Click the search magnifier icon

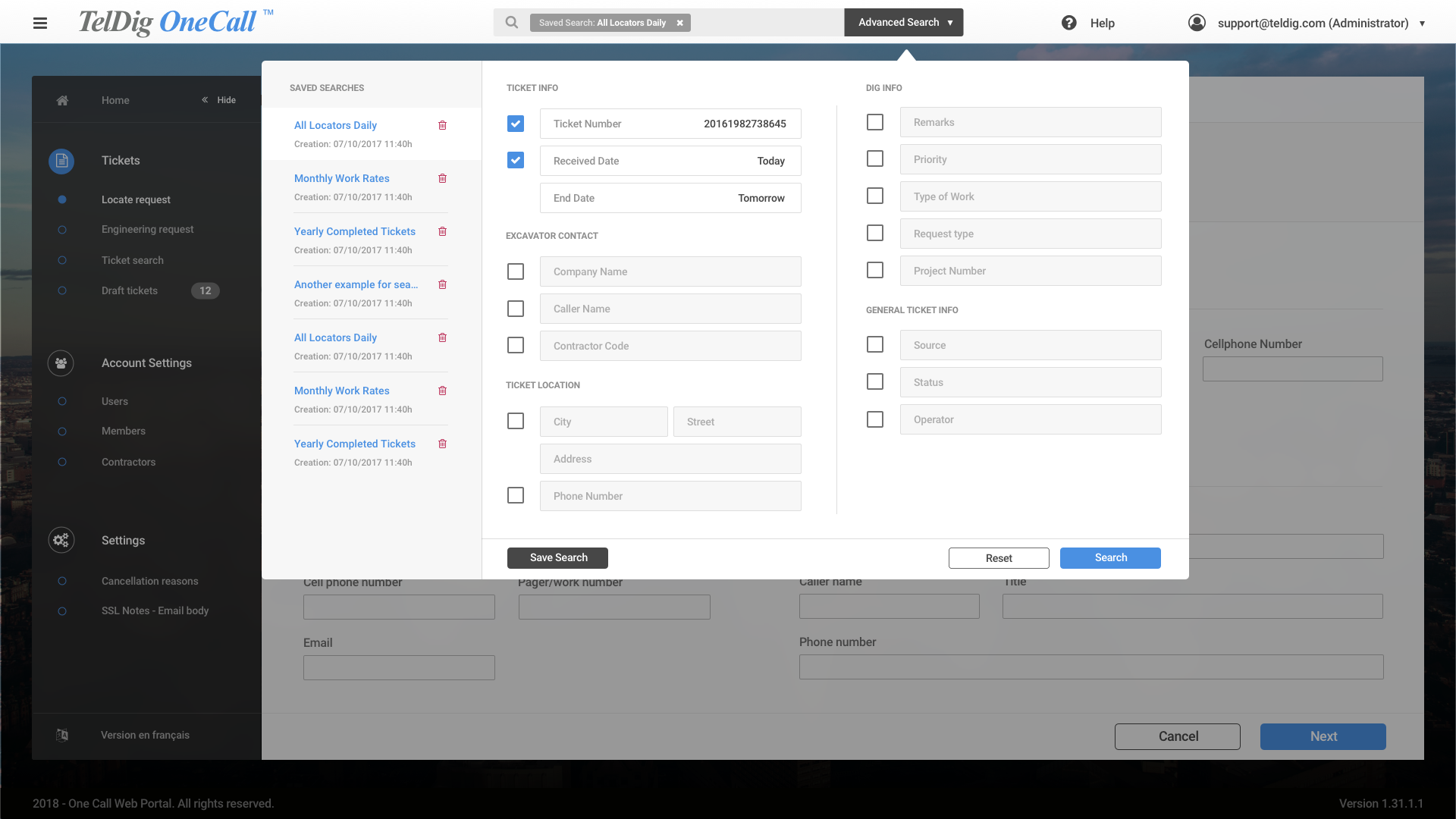512,23
